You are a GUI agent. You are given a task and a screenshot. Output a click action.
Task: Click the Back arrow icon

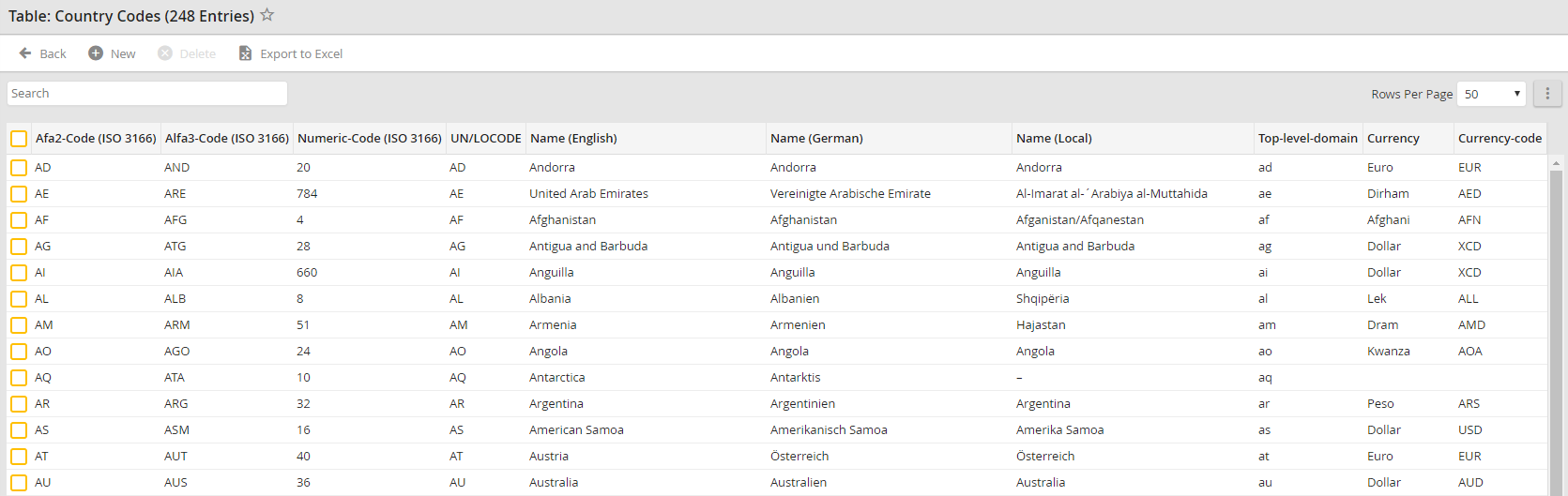coord(25,53)
